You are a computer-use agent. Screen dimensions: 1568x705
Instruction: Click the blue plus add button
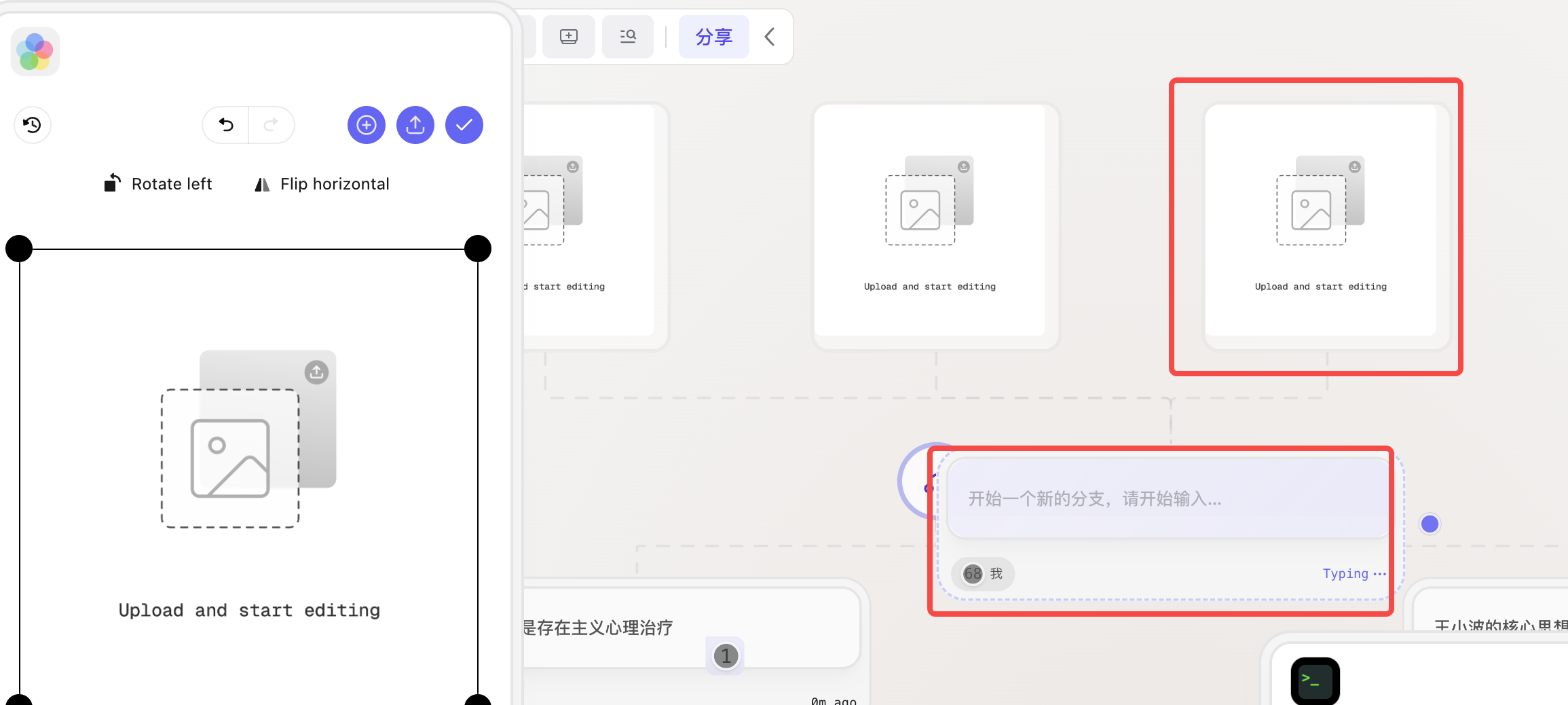click(x=367, y=125)
